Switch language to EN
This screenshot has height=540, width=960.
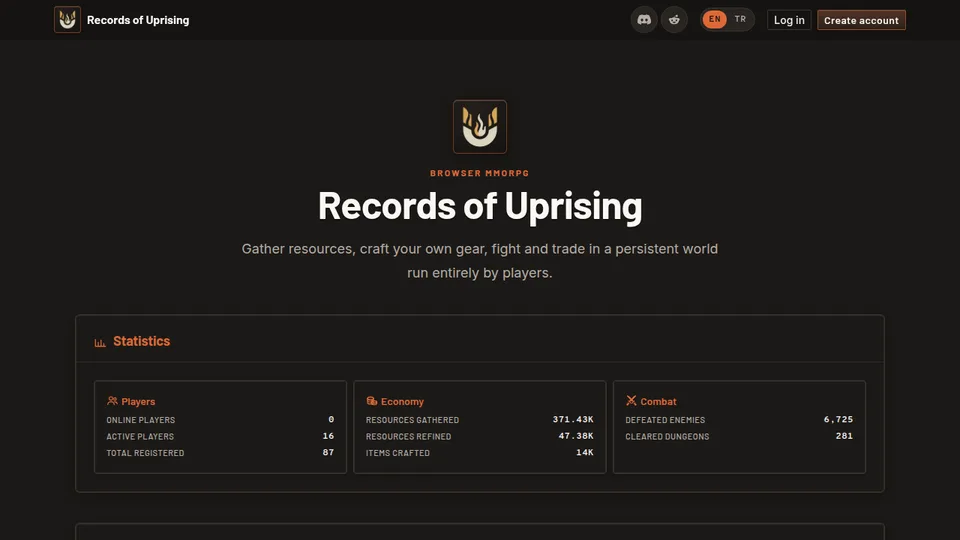point(714,19)
